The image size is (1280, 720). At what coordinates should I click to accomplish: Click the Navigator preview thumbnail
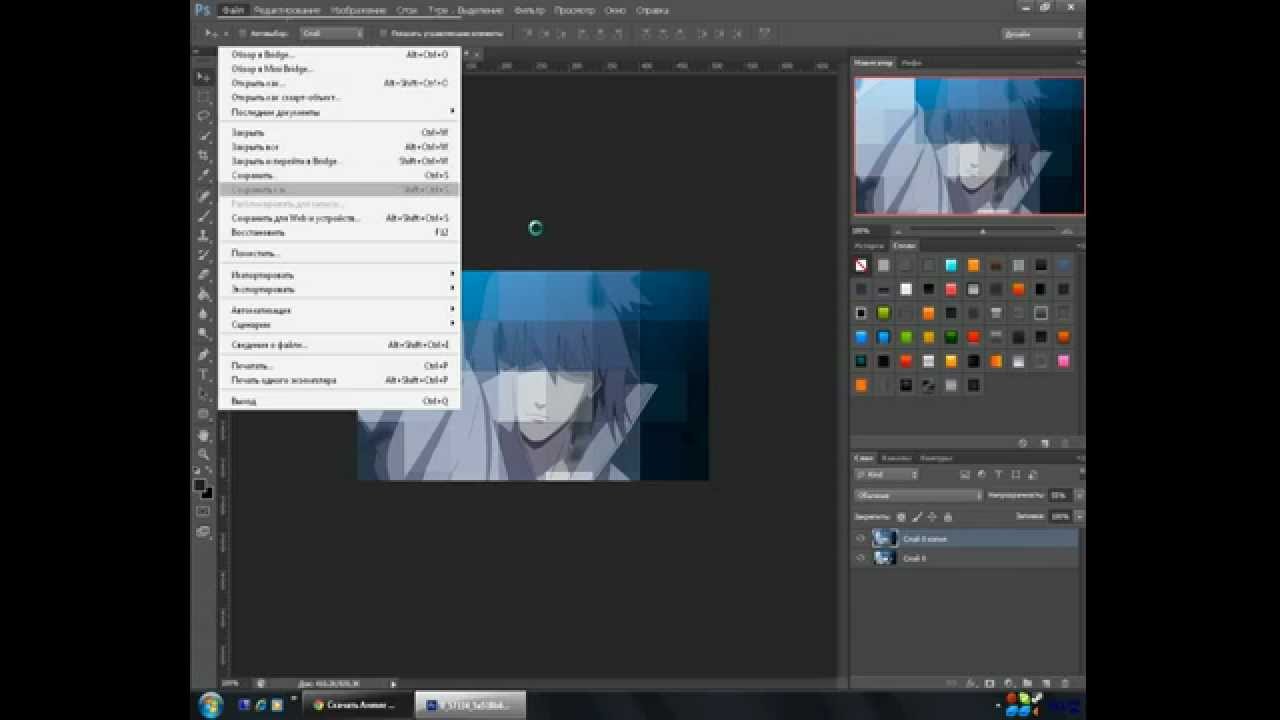pos(969,146)
